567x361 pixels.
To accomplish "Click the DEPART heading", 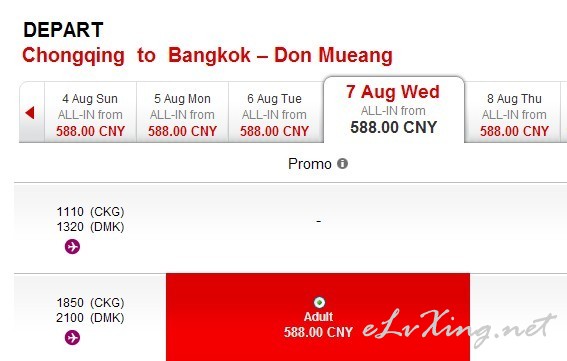I will pos(63,30).
